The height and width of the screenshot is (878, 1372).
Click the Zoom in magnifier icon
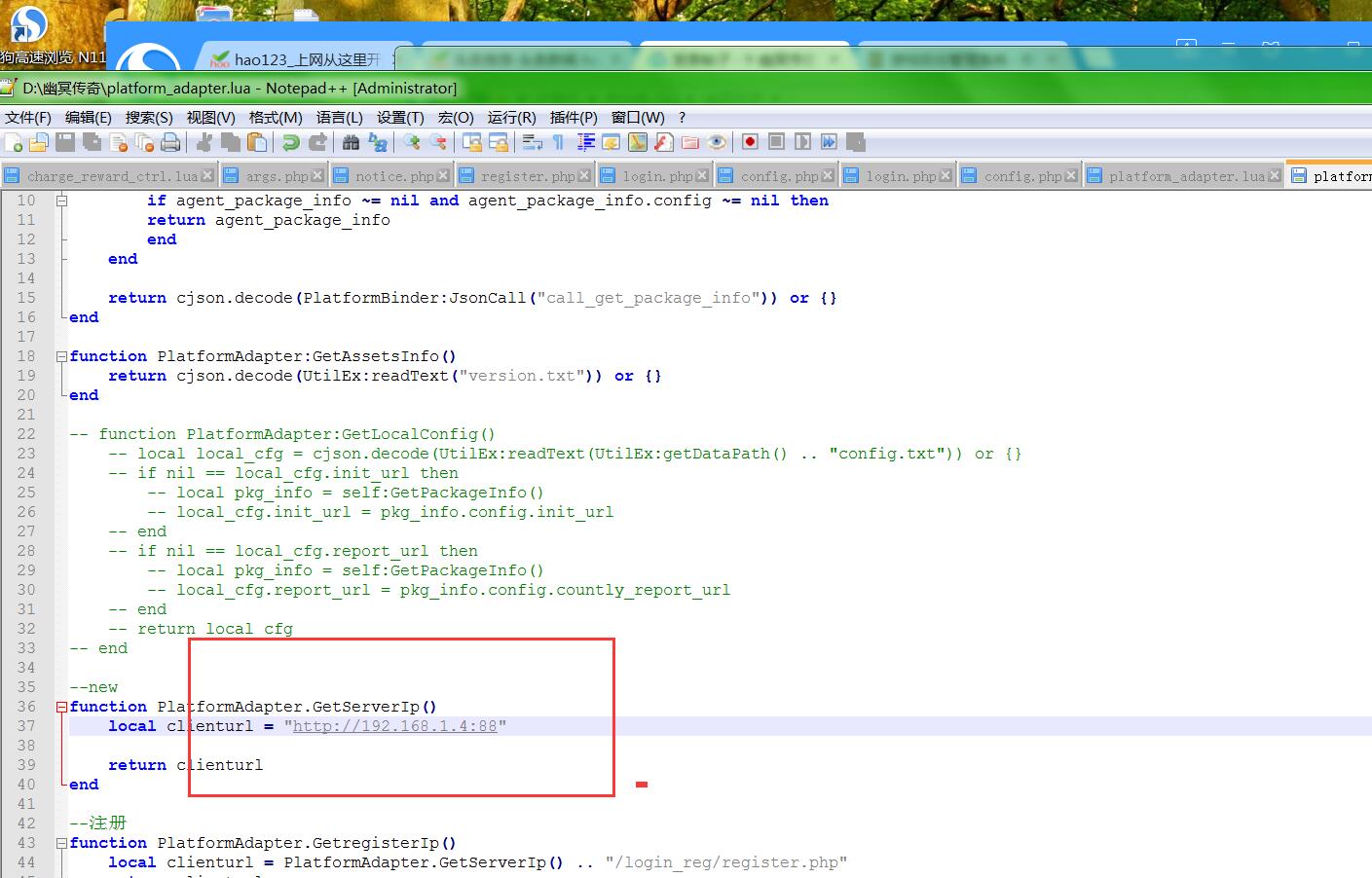tap(412, 143)
